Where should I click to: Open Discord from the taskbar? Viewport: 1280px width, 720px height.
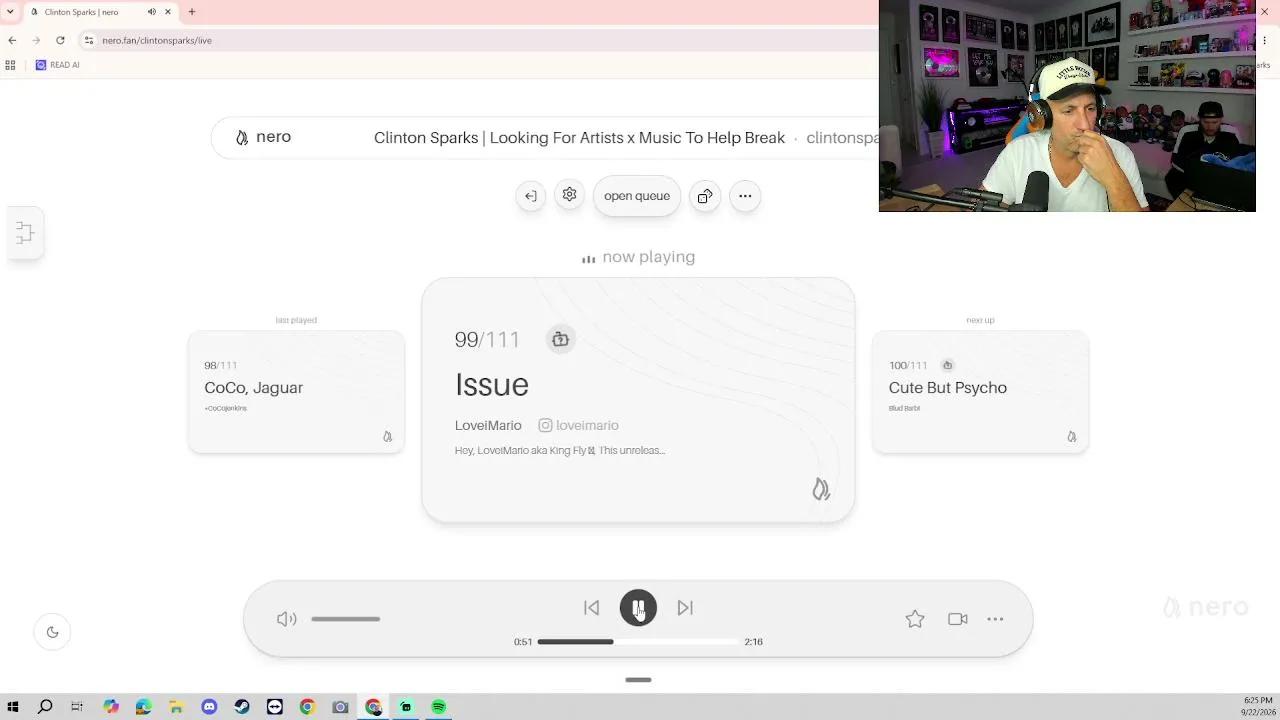[x=209, y=707]
